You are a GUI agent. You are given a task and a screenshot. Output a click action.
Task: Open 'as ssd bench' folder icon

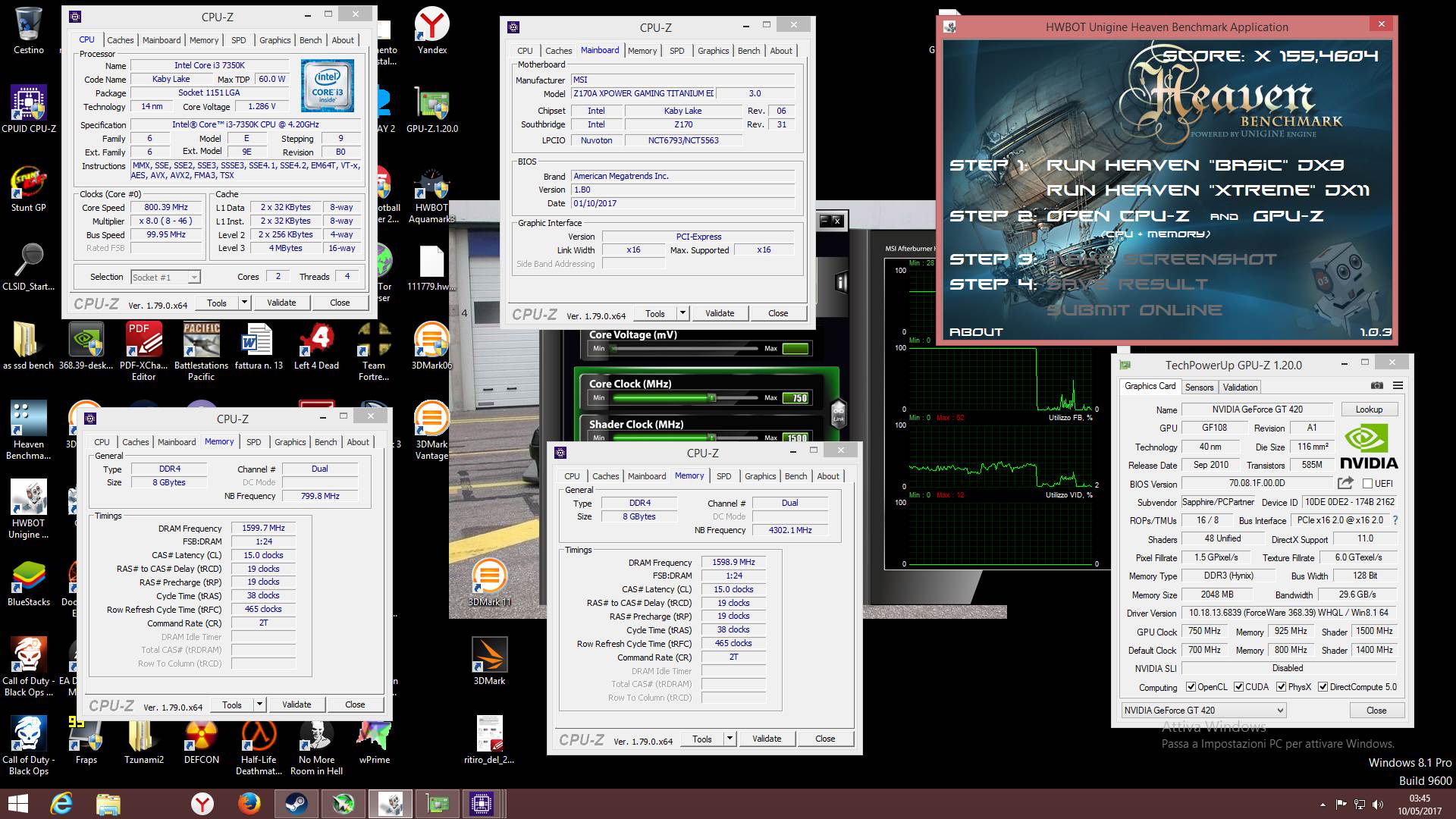pos(29,346)
